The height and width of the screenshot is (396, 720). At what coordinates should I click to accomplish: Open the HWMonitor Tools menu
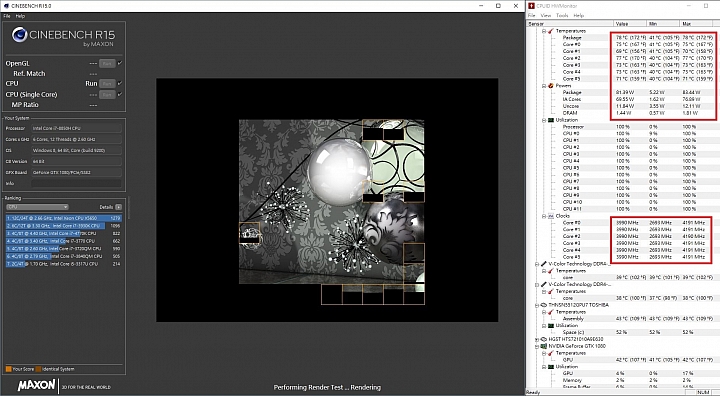pos(562,16)
